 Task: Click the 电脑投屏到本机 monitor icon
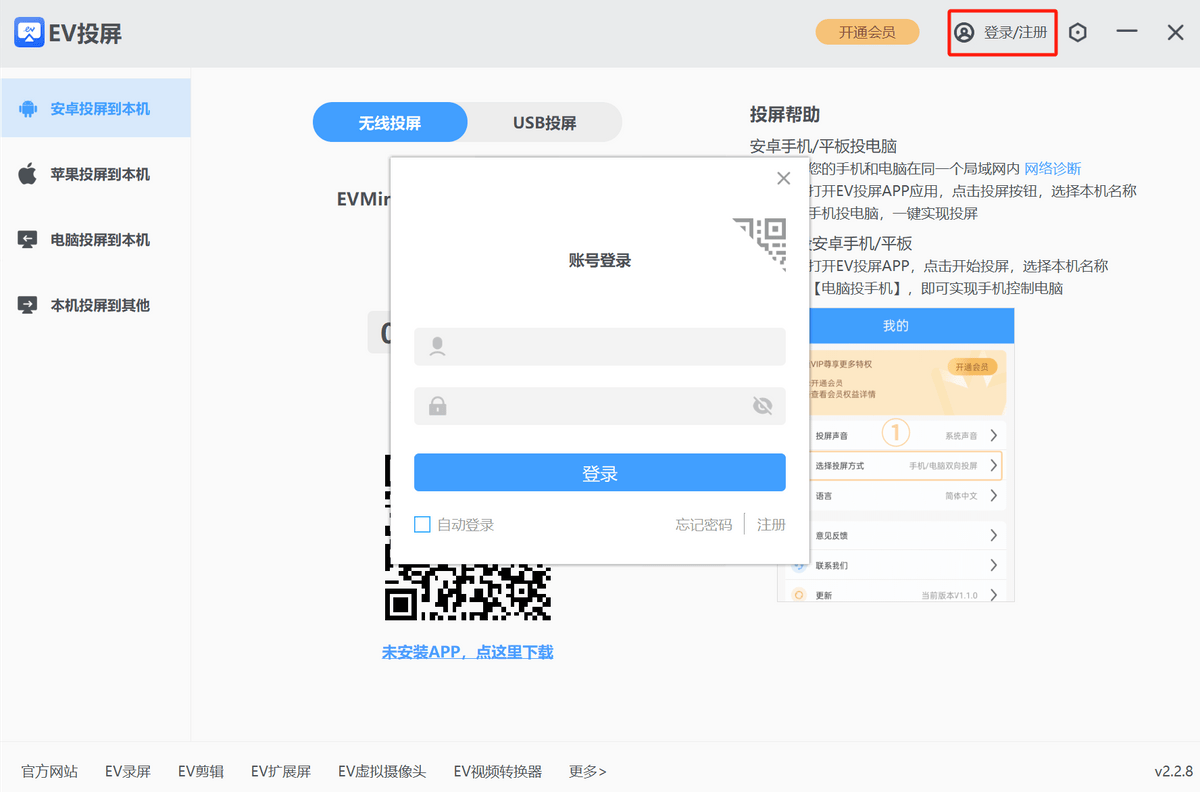tap(28, 240)
